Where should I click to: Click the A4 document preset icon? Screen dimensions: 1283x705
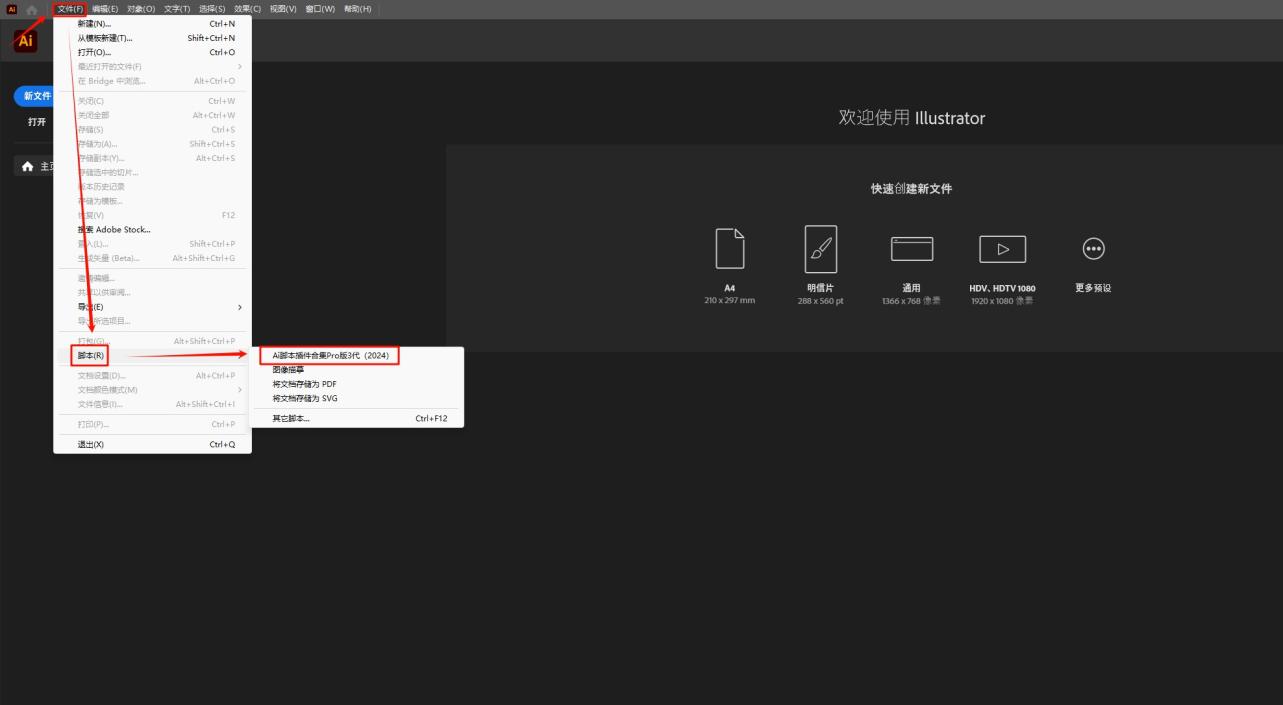click(729, 249)
